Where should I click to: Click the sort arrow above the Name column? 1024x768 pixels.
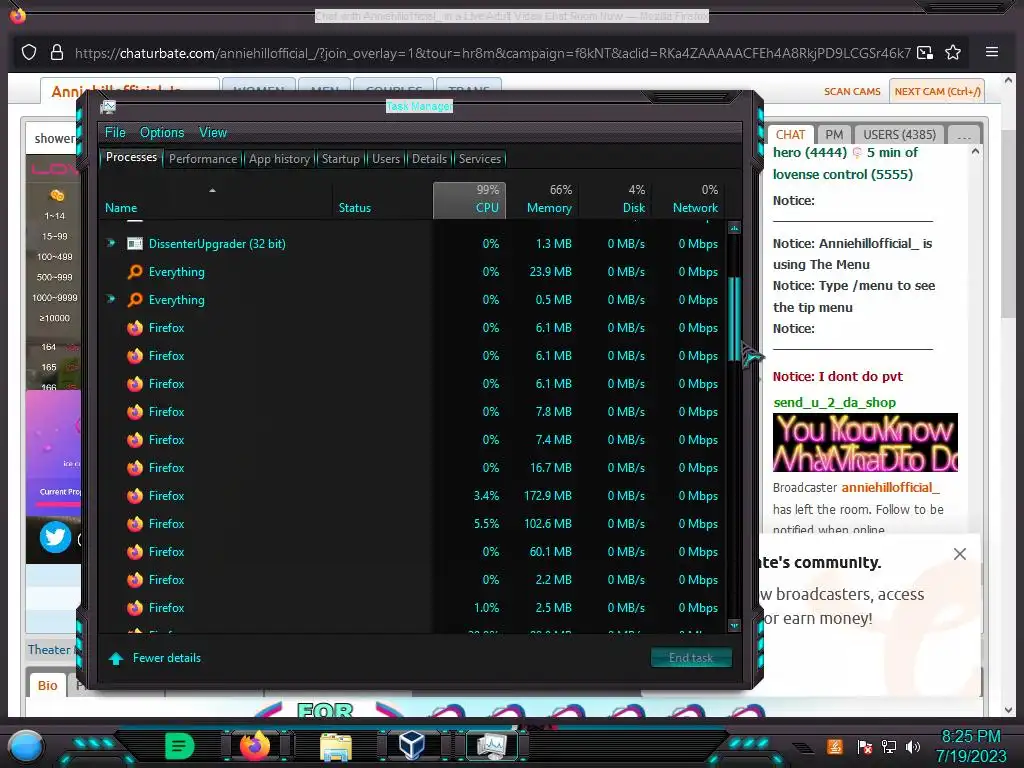pyautogui.click(x=212, y=190)
